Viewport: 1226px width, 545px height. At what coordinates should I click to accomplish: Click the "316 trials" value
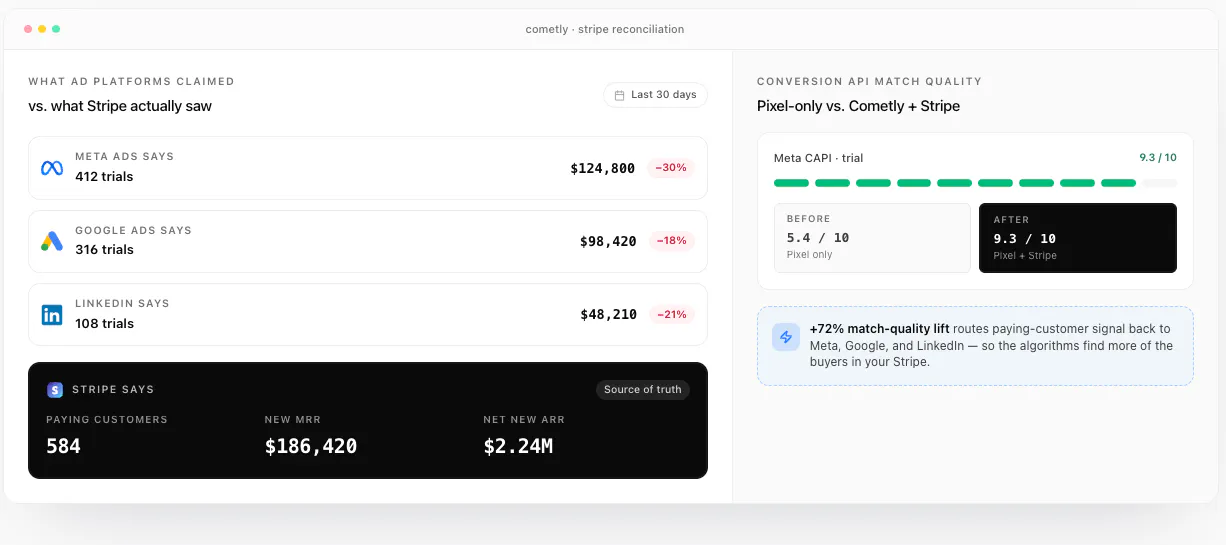coord(104,250)
